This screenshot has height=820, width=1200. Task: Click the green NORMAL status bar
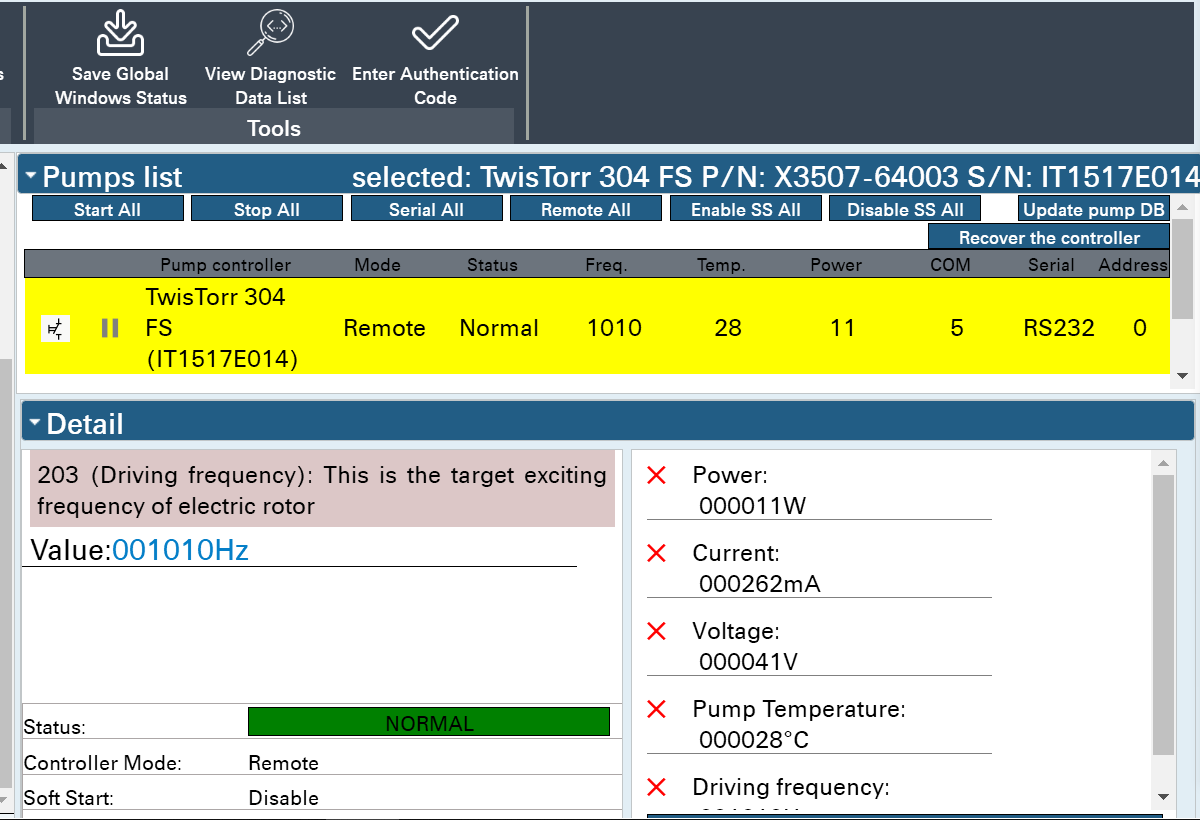(x=428, y=723)
